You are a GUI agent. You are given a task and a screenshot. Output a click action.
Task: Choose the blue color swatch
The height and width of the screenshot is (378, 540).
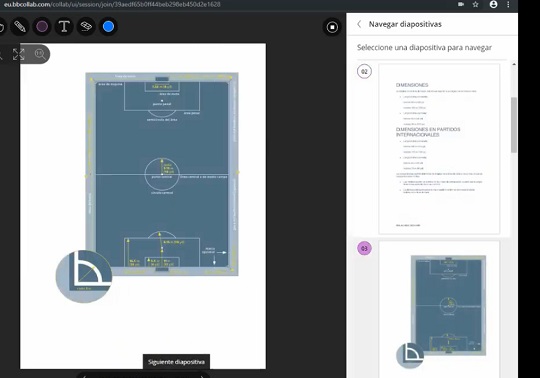[108, 27]
